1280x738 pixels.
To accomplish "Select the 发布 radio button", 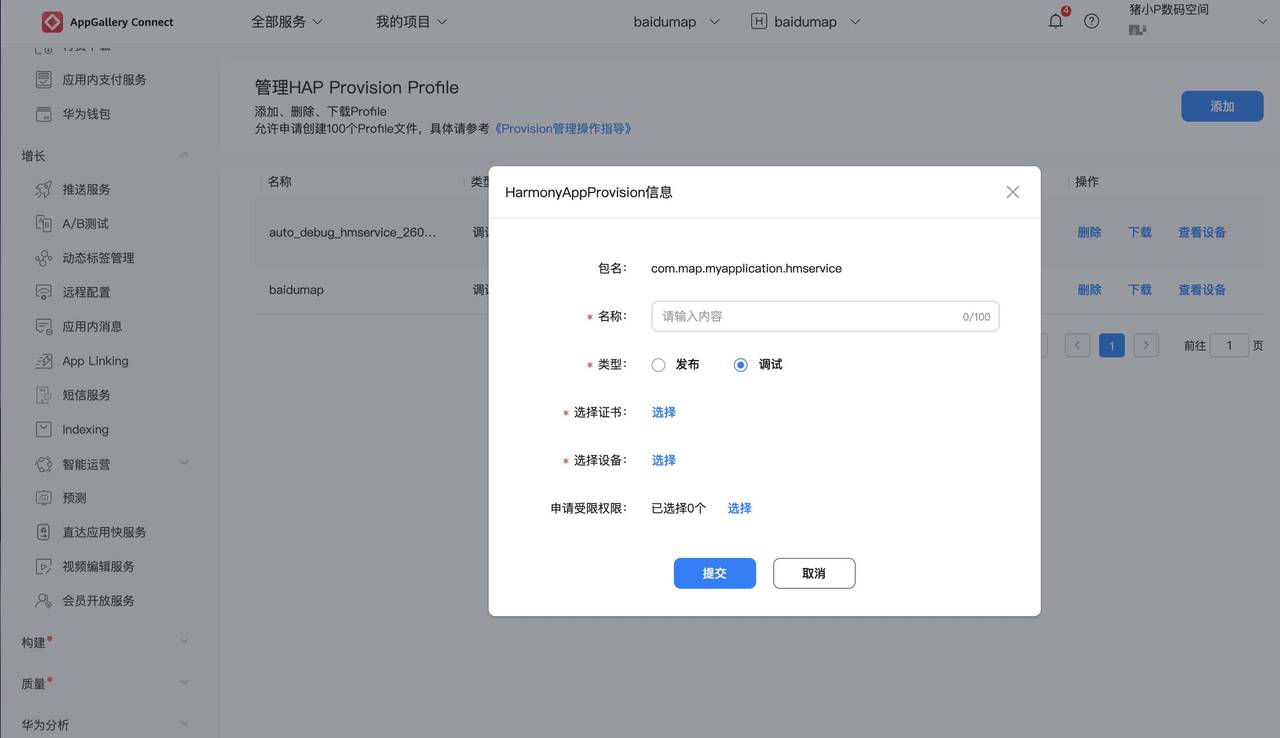I will [658, 364].
